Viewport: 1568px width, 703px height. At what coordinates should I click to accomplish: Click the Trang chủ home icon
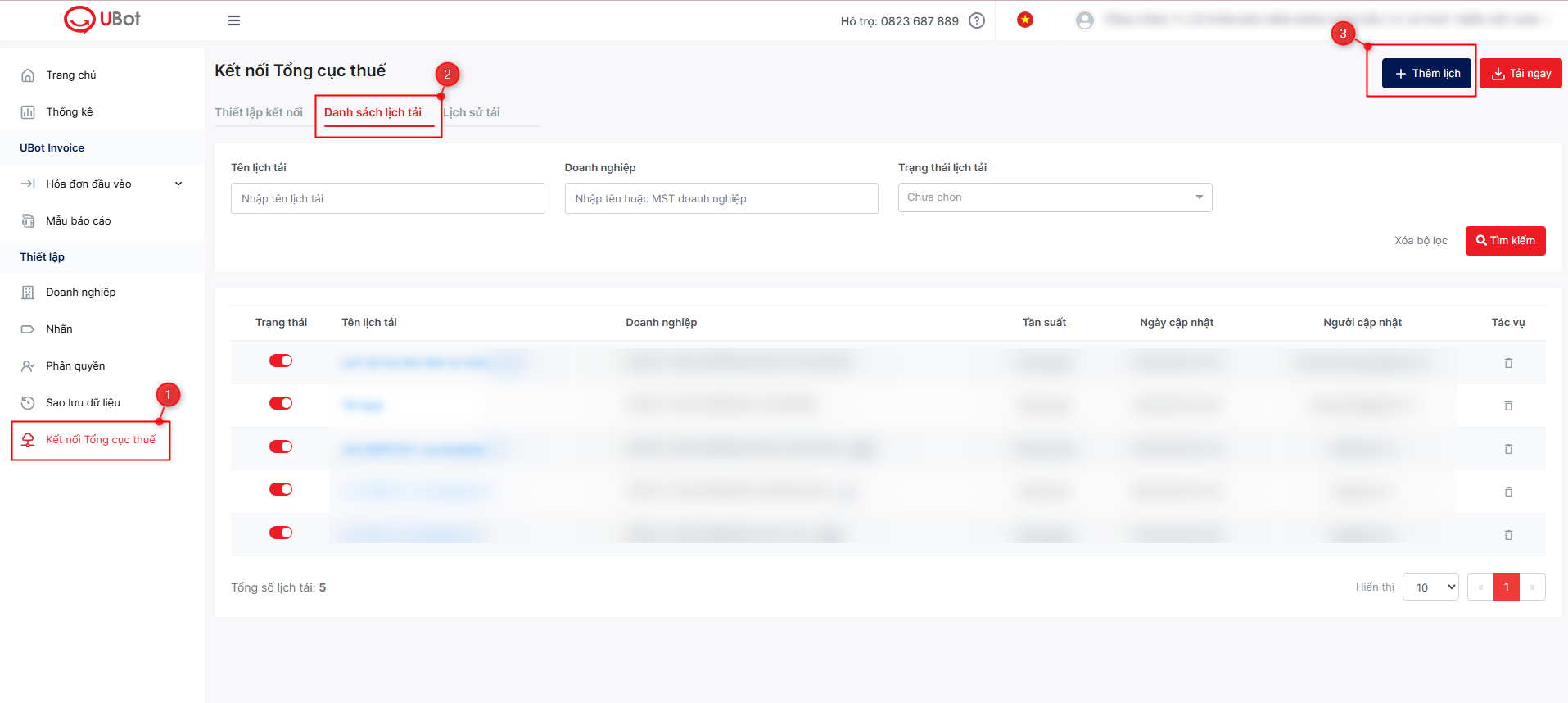pos(28,75)
